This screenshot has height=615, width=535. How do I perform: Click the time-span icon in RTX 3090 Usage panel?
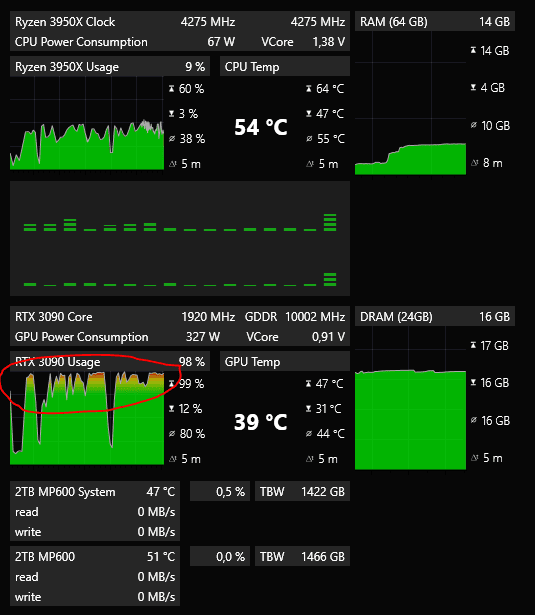172,459
